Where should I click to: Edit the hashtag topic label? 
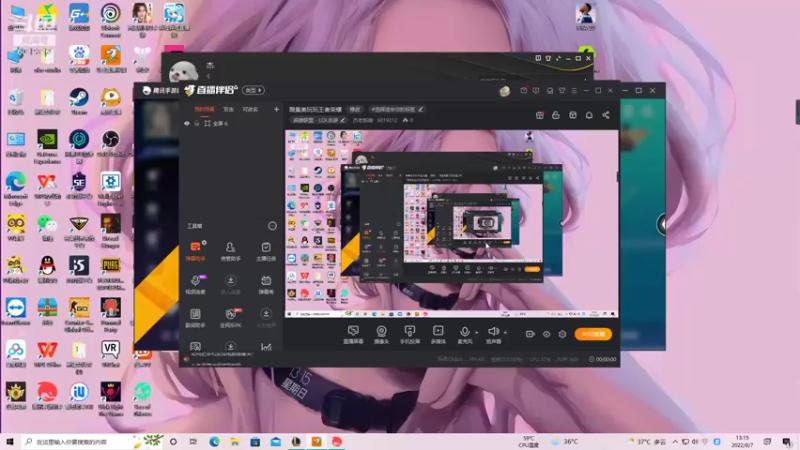(x=397, y=109)
